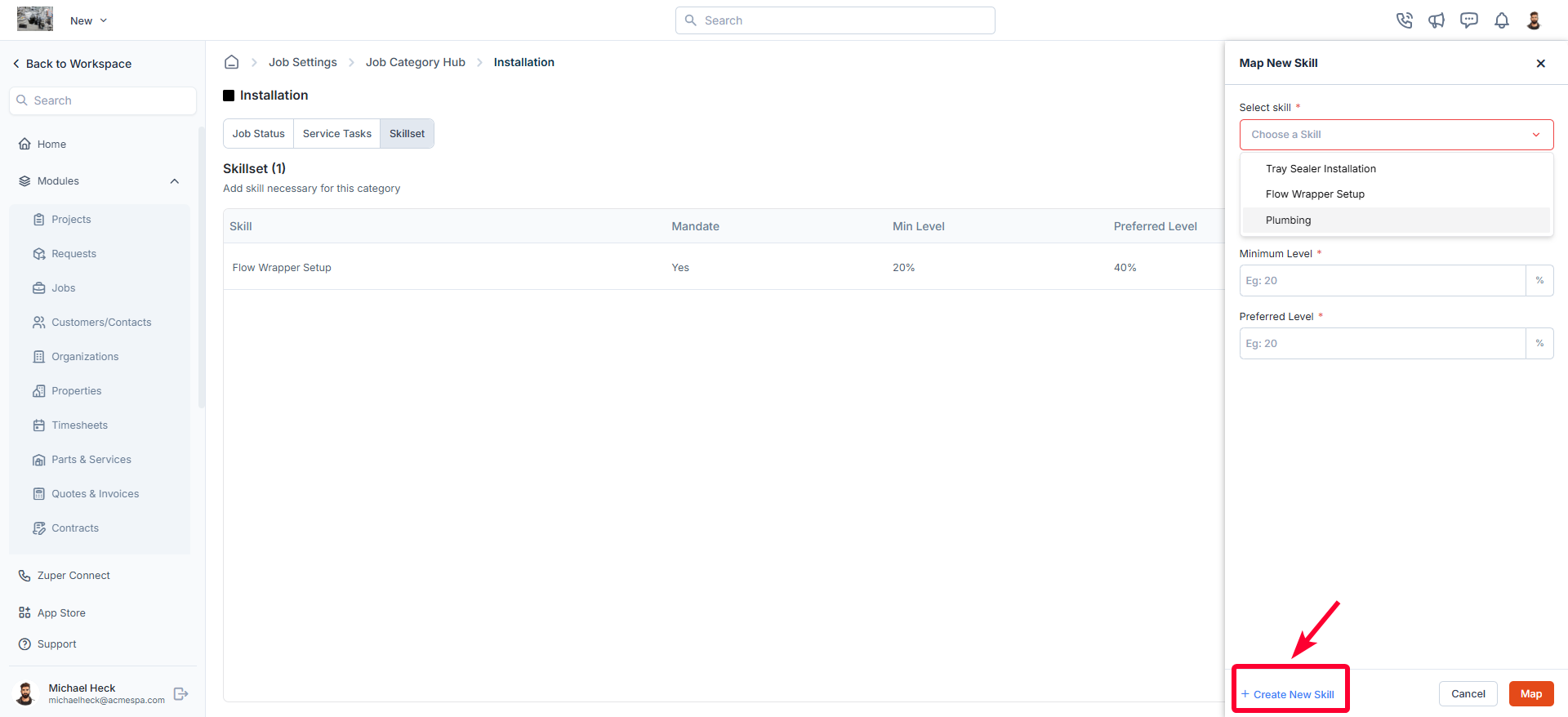The width and height of the screenshot is (1568, 717).
Task: Switch to the Service Tasks tab
Action: (x=336, y=134)
